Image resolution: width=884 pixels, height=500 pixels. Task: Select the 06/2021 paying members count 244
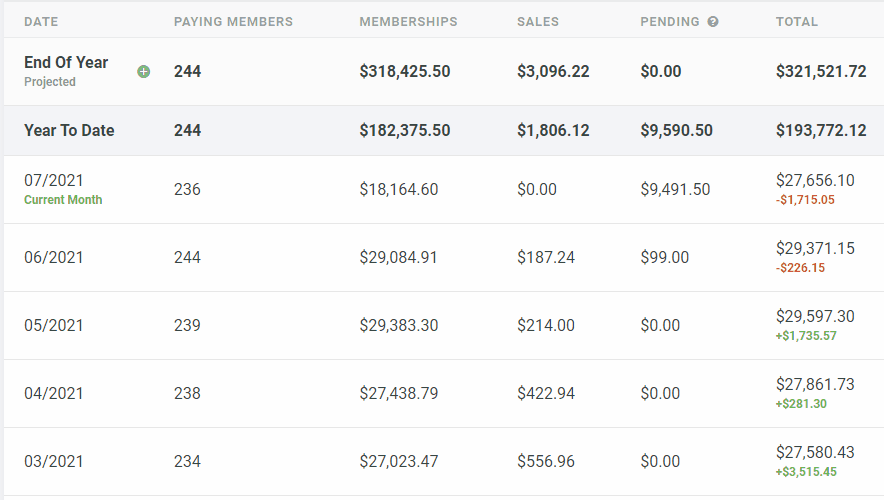[187, 258]
